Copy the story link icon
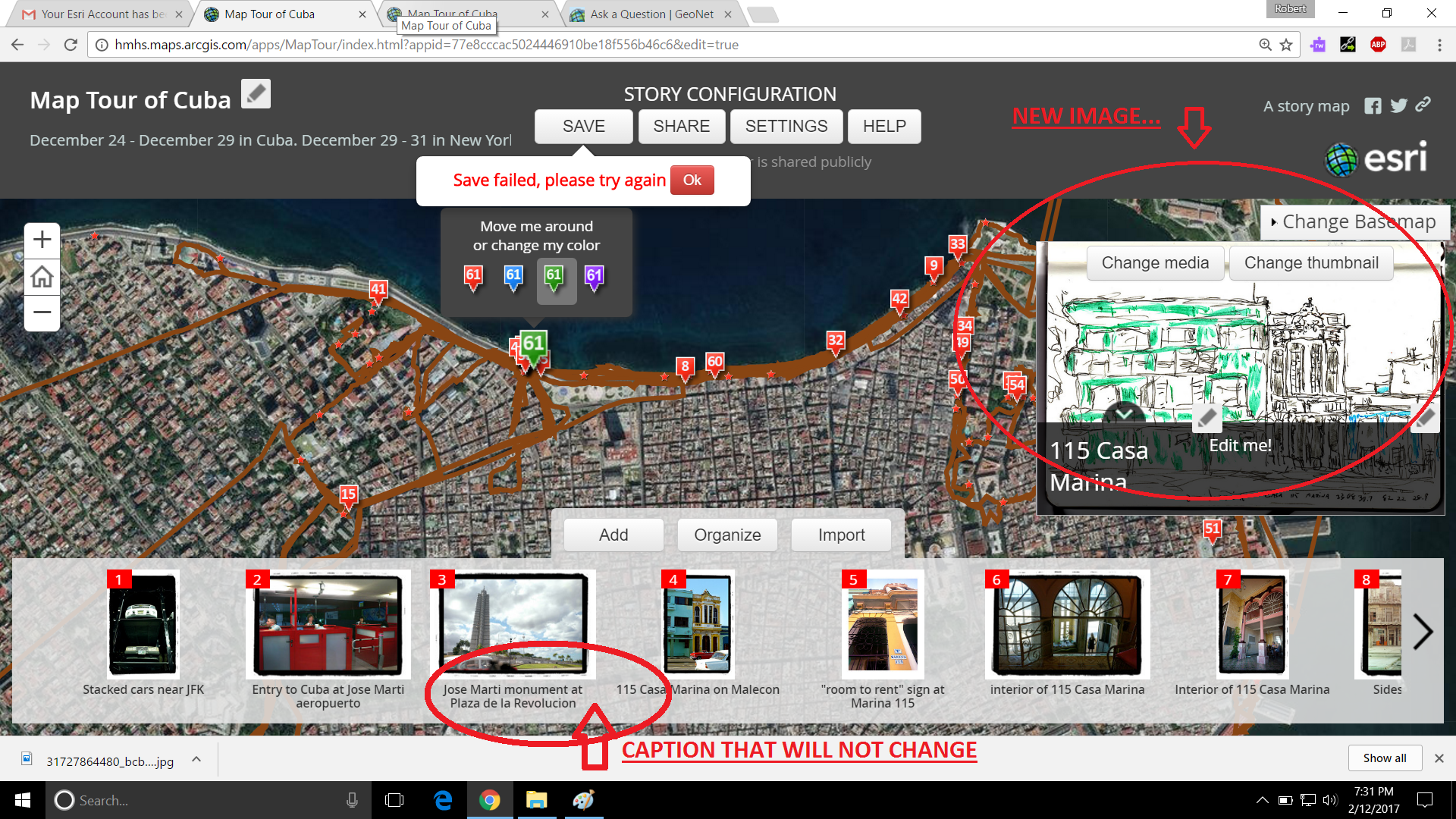Screen dimensions: 1456x819 point(1423,105)
